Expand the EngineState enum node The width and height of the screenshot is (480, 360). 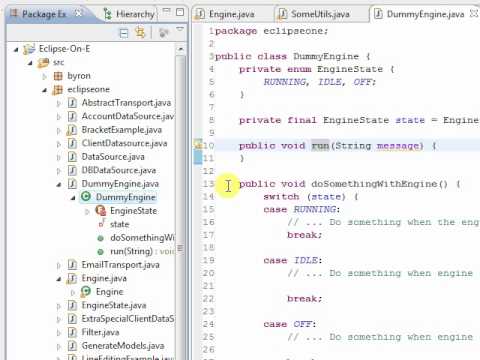[88, 211]
